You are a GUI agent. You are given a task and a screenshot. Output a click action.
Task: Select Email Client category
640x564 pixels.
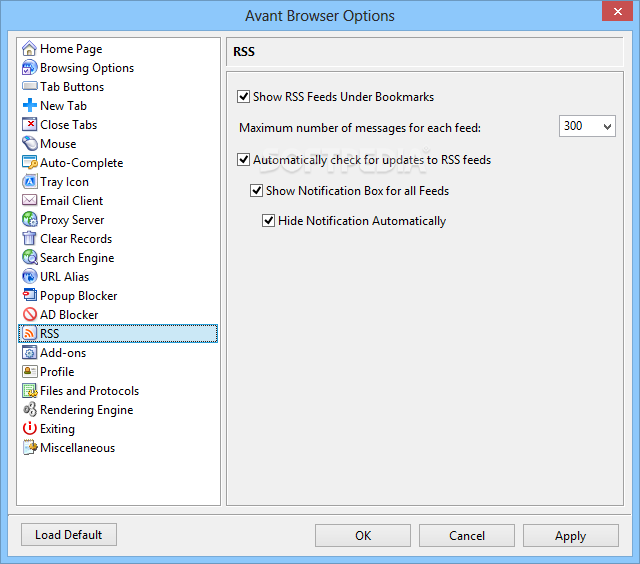click(x=71, y=200)
